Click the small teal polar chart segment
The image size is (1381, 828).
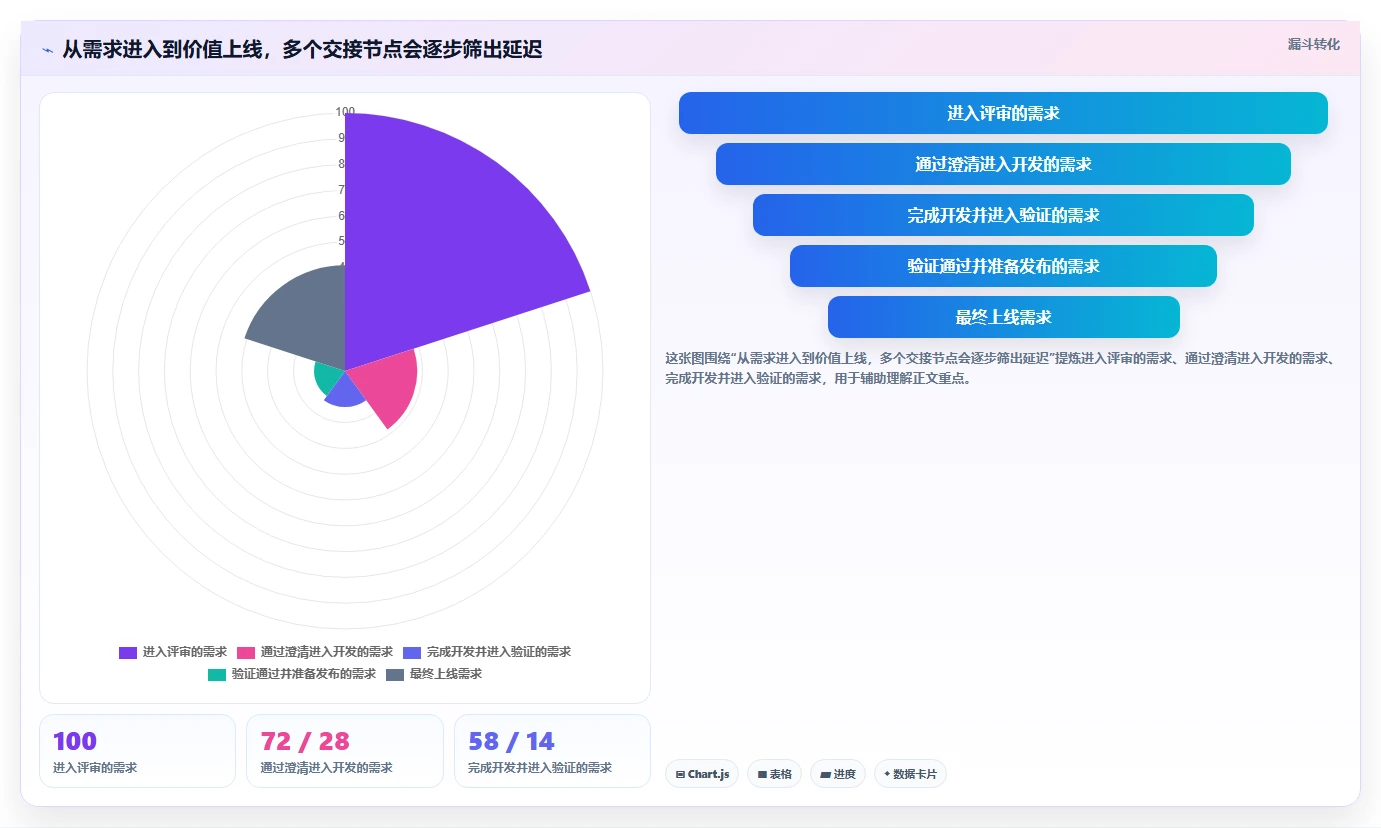(326, 376)
